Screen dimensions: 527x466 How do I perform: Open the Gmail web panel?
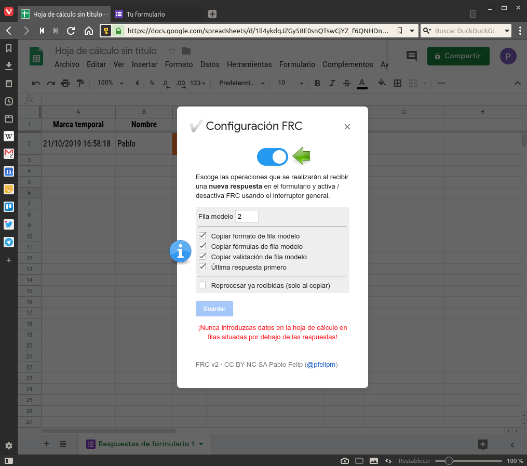click(9, 154)
